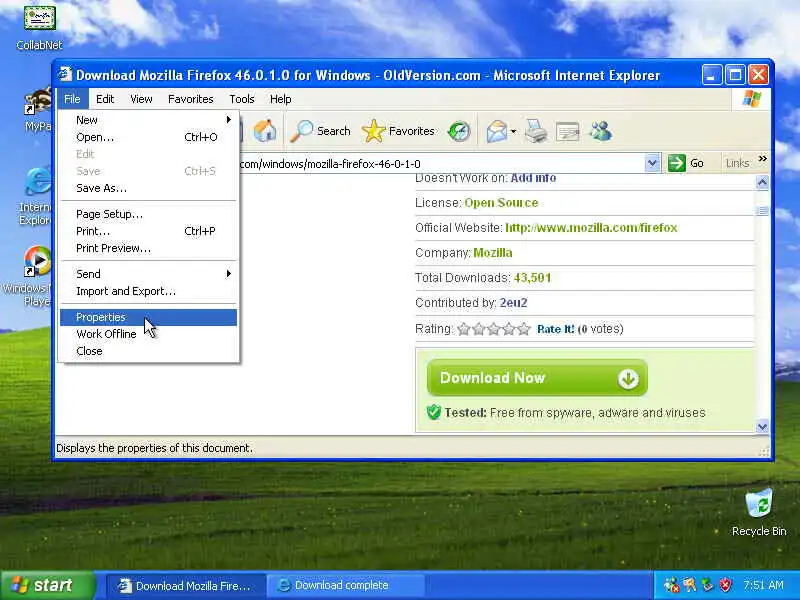The image size is (800, 600).
Task: Select Print... menu entry
Action: (x=148, y=231)
